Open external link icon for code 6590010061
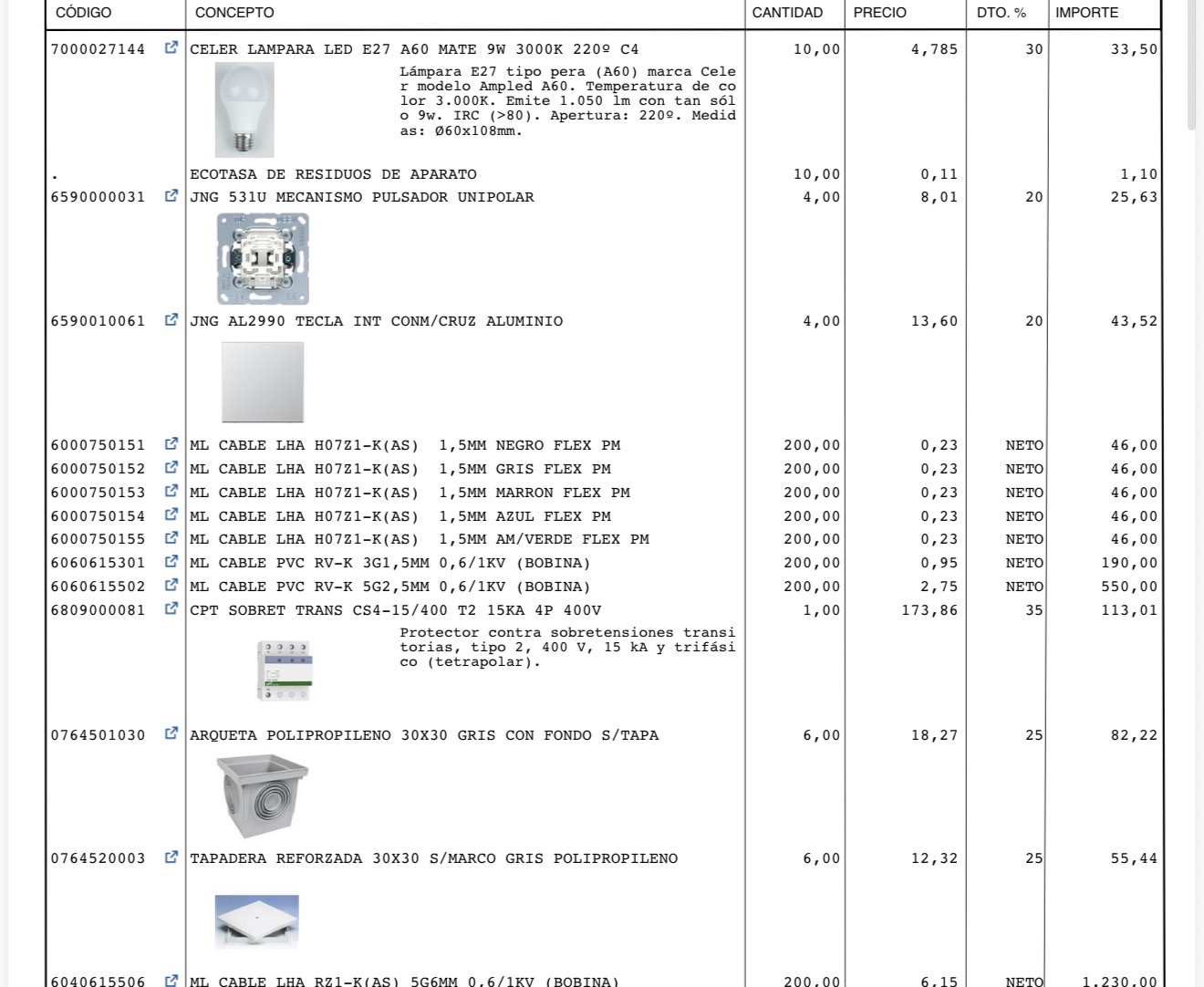 (171, 320)
